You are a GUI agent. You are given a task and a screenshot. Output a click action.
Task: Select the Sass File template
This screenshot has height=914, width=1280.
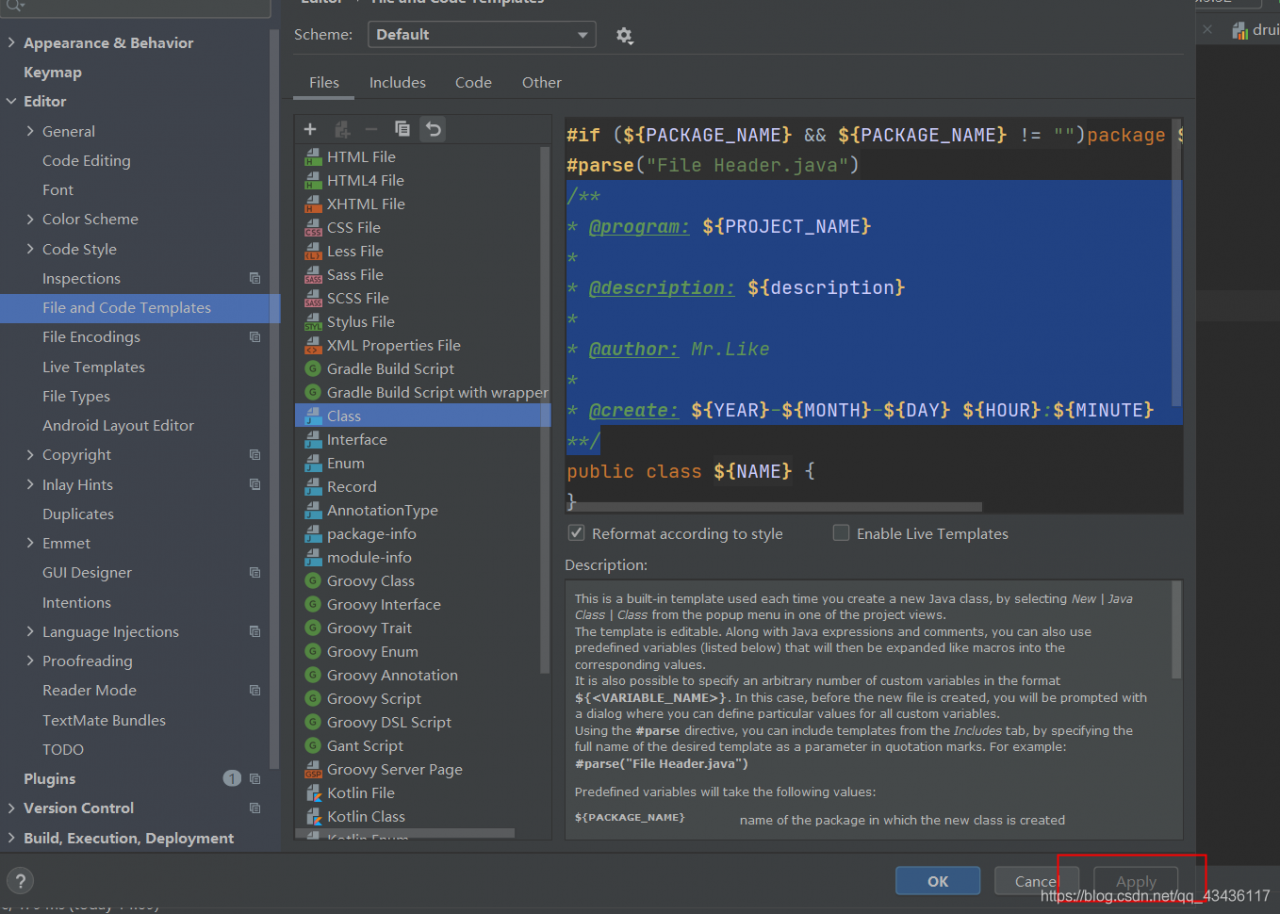coord(355,275)
